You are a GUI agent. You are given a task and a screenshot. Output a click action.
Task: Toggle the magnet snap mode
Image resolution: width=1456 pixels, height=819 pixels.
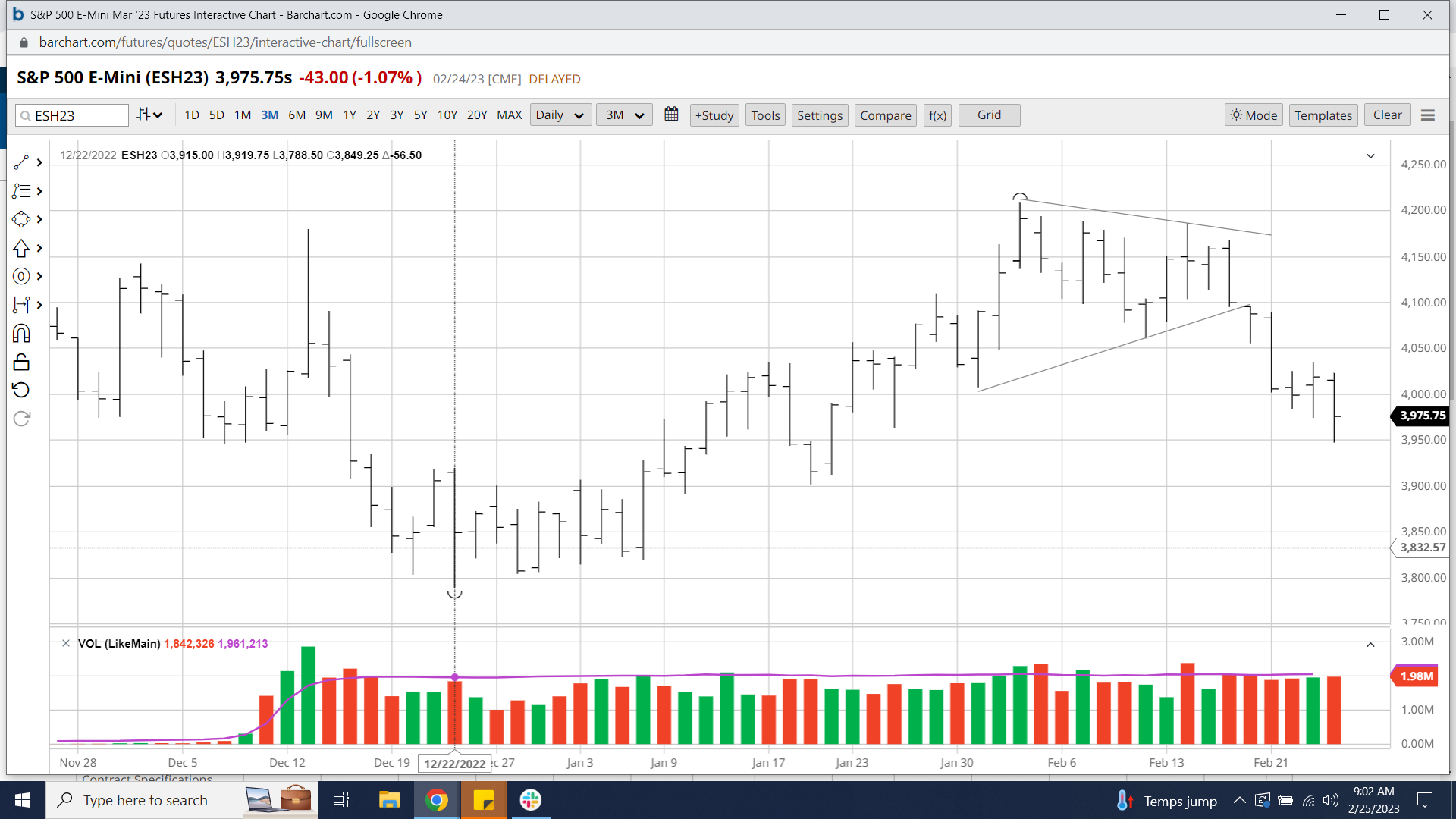coord(21,334)
